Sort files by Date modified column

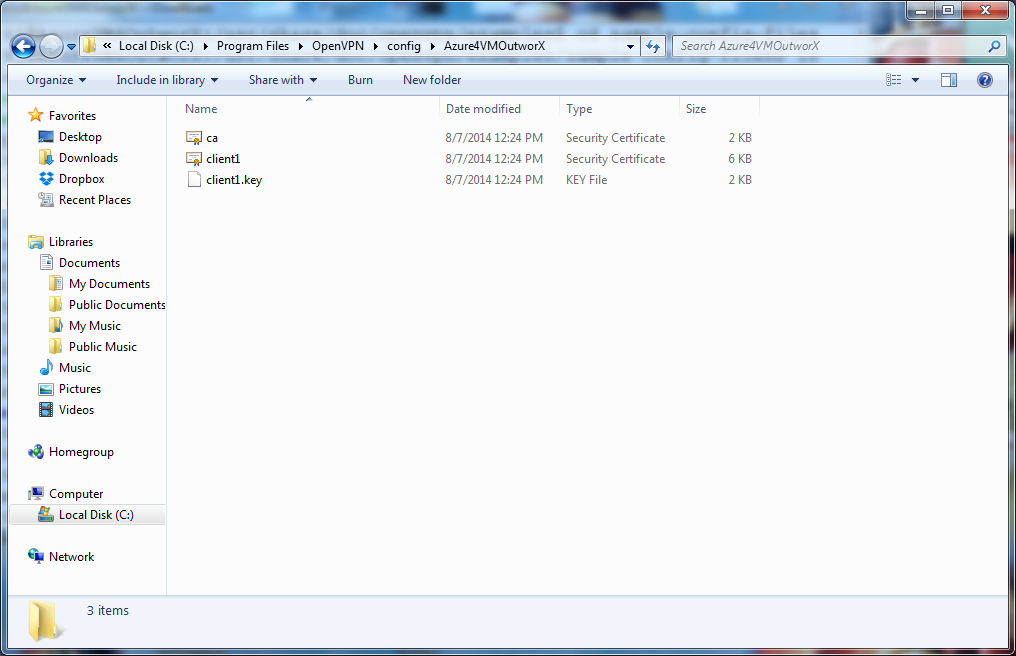click(483, 109)
